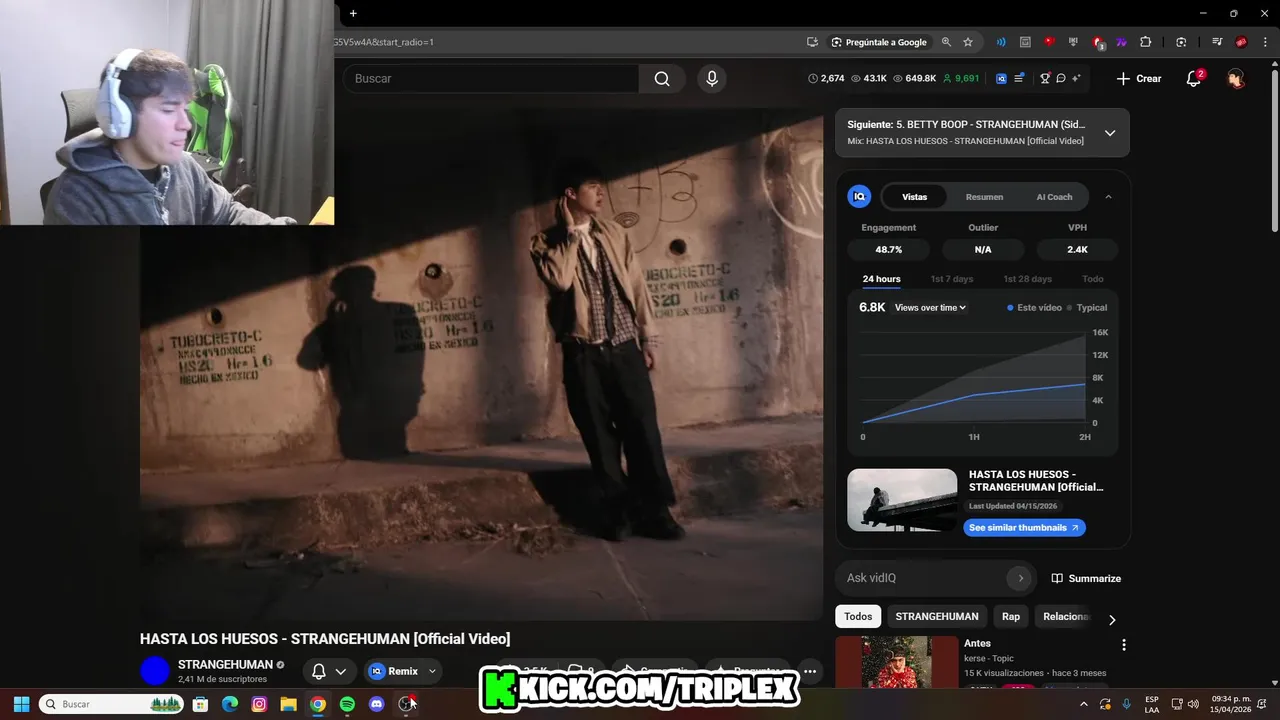
Task: Send the Ask vidIQ question arrow
Action: [x=1020, y=578]
